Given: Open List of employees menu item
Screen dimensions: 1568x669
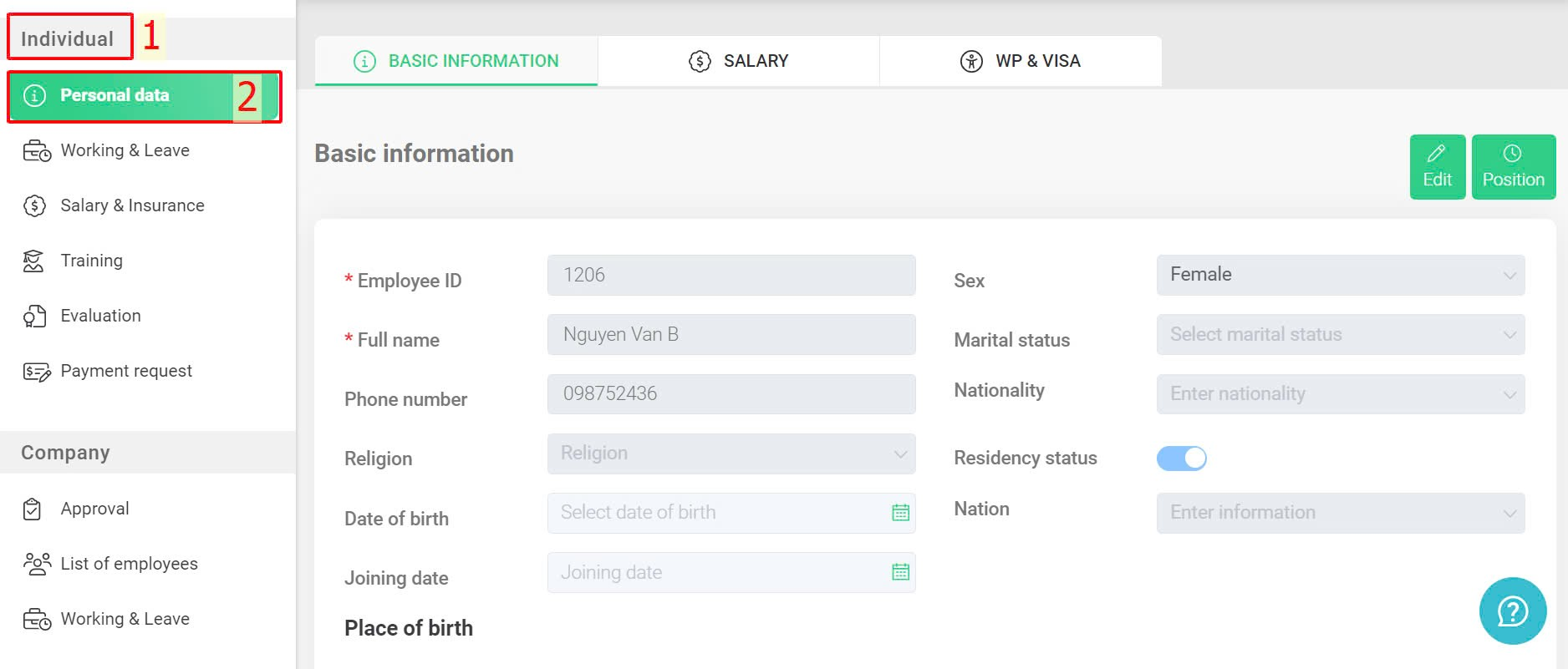Looking at the screenshot, I should 129,564.
